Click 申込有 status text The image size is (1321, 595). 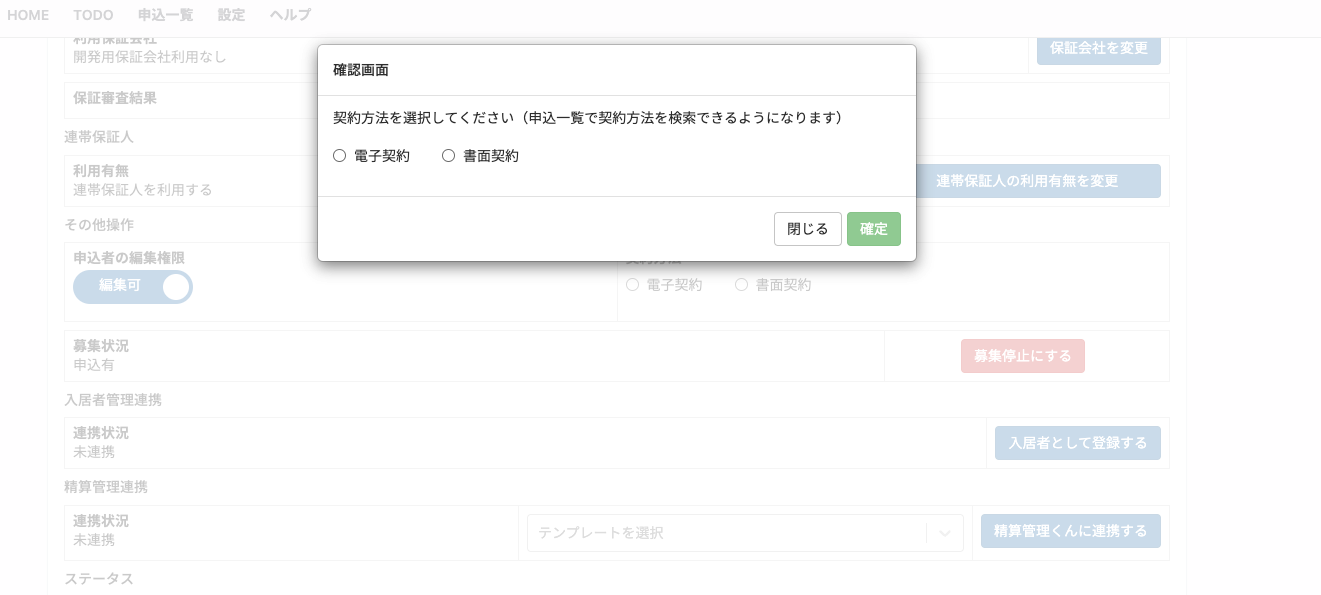(x=94, y=365)
